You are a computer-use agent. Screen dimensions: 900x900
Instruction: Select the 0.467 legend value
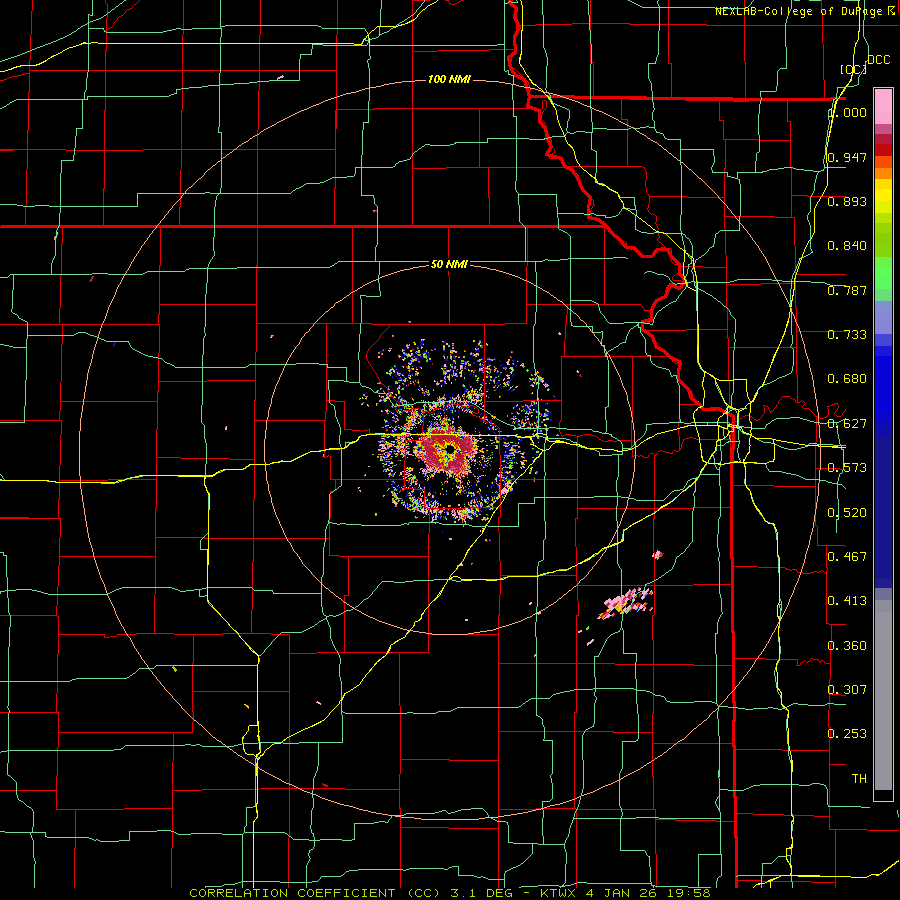click(847, 557)
